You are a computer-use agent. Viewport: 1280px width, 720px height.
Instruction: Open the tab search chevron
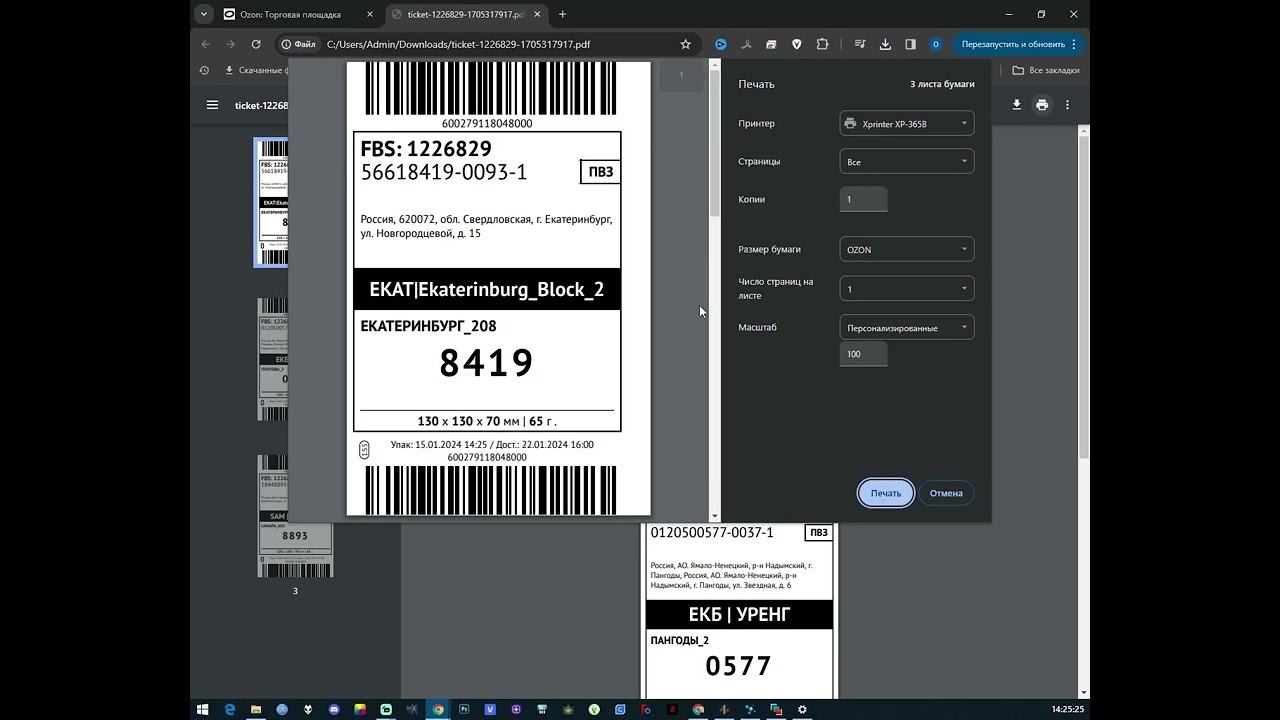(204, 14)
